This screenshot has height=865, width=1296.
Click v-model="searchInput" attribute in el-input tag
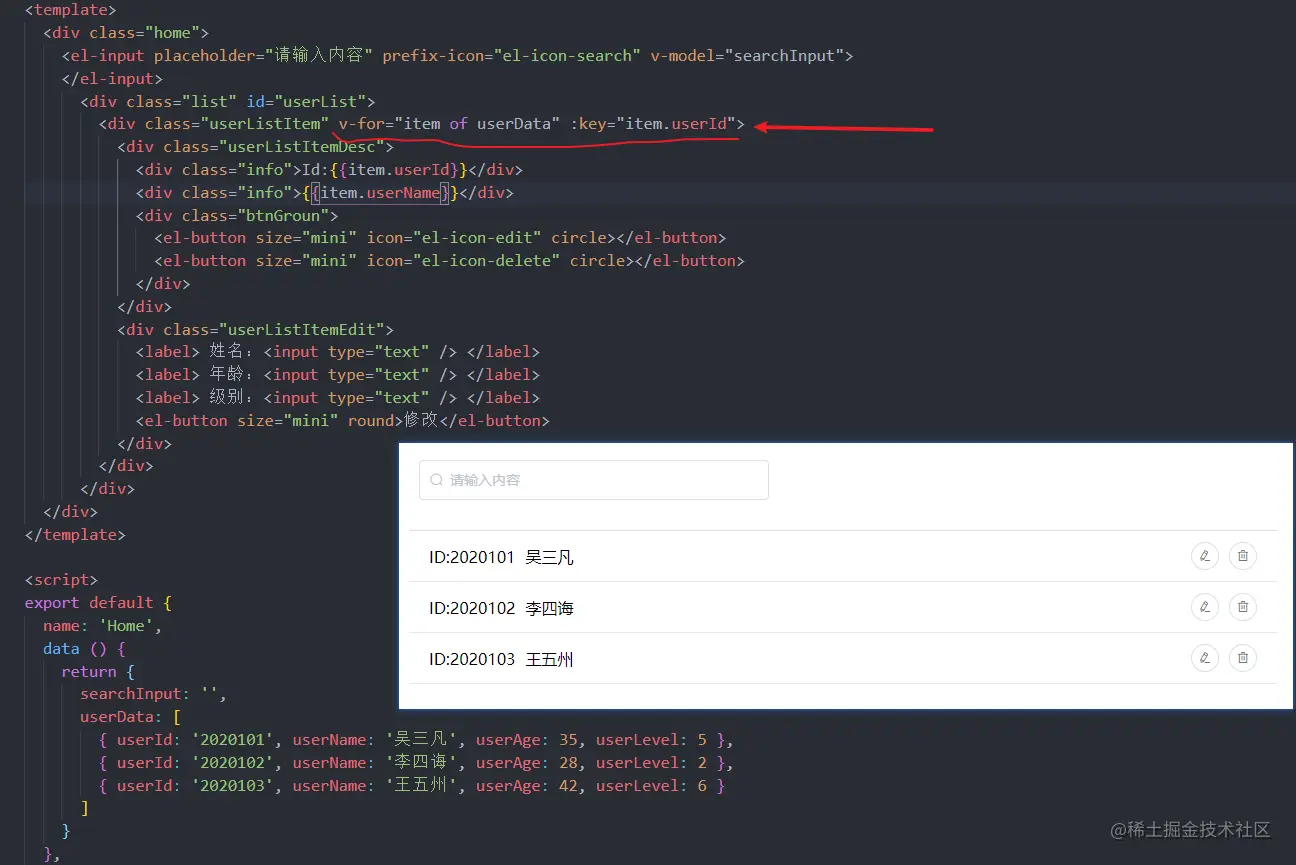tap(747, 56)
